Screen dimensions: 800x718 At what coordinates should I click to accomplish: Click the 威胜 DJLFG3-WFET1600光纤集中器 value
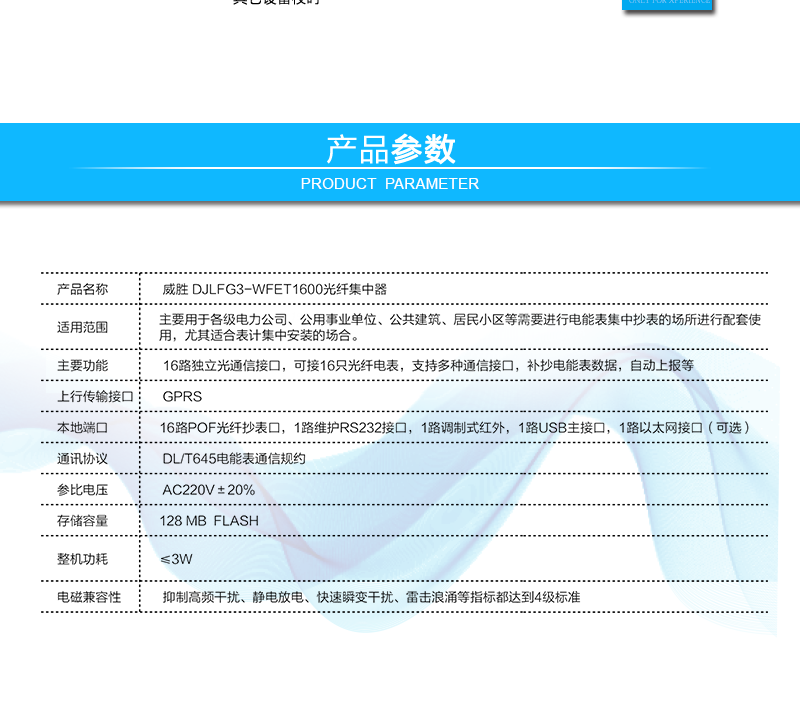click(274, 289)
